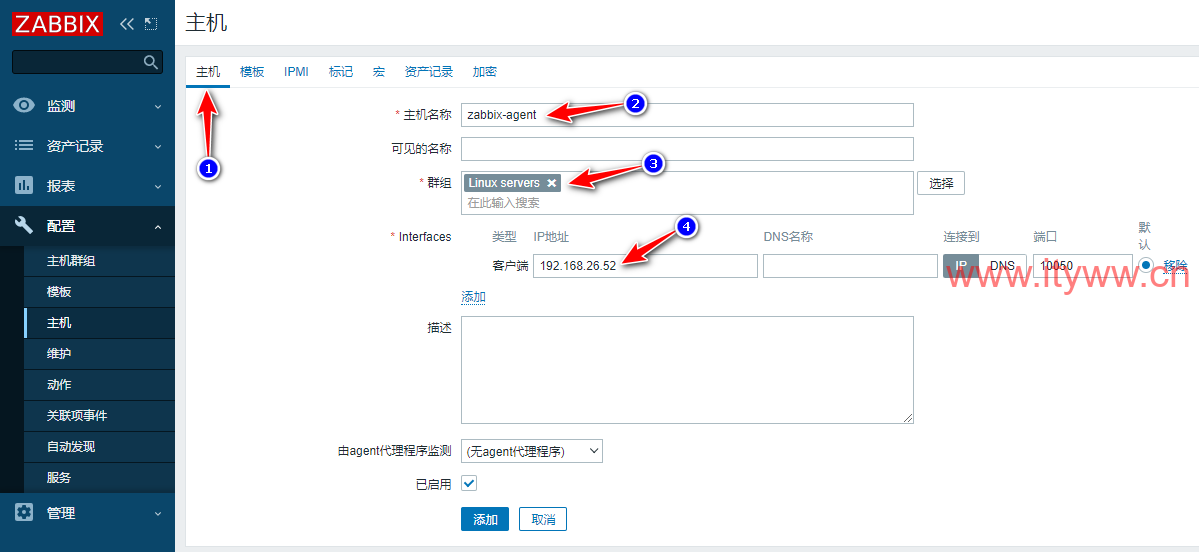Collapse the 配置 menu

(x=158, y=226)
